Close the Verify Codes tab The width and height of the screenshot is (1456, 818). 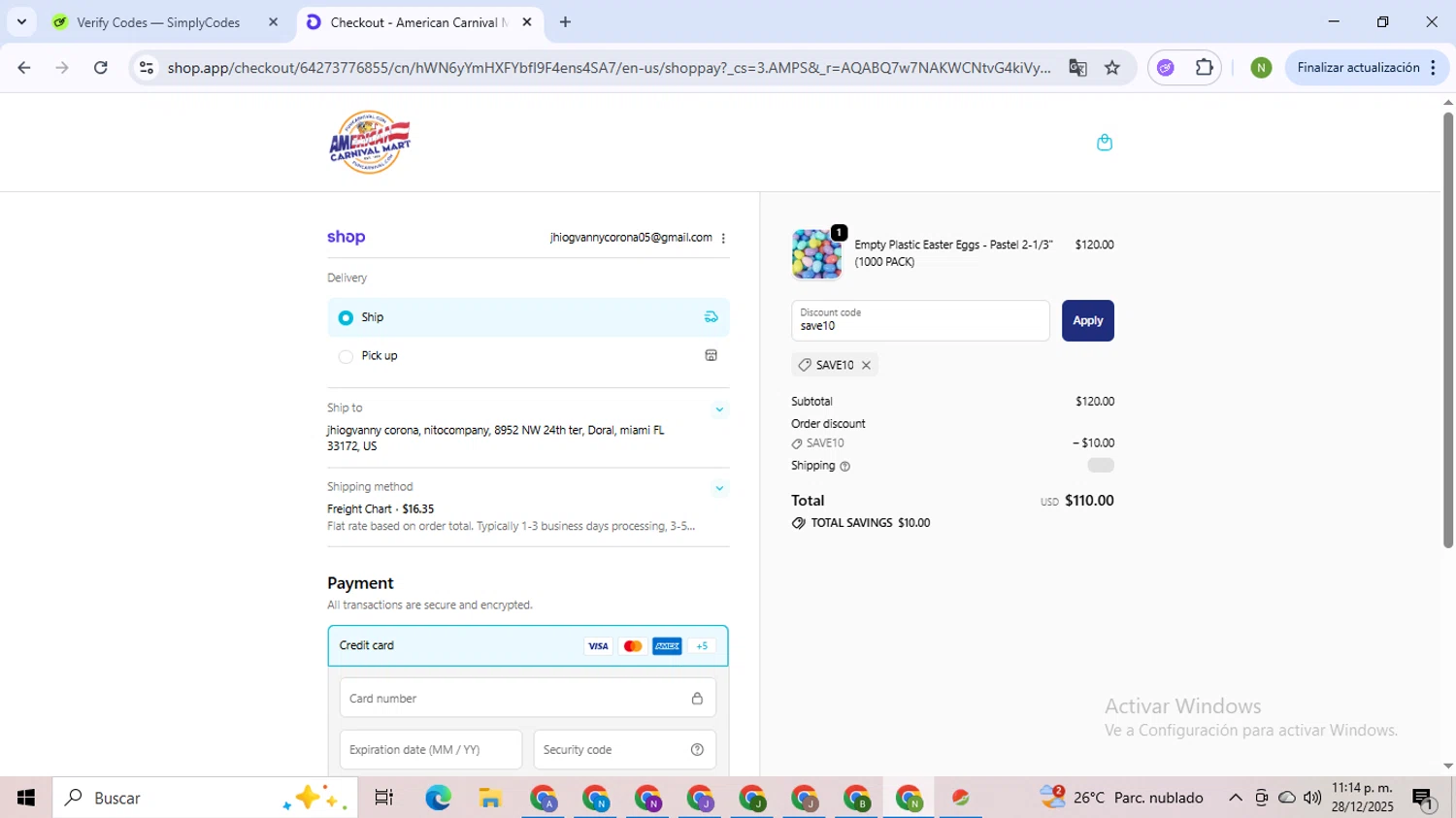pyautogui.click(x=273, y=22)
